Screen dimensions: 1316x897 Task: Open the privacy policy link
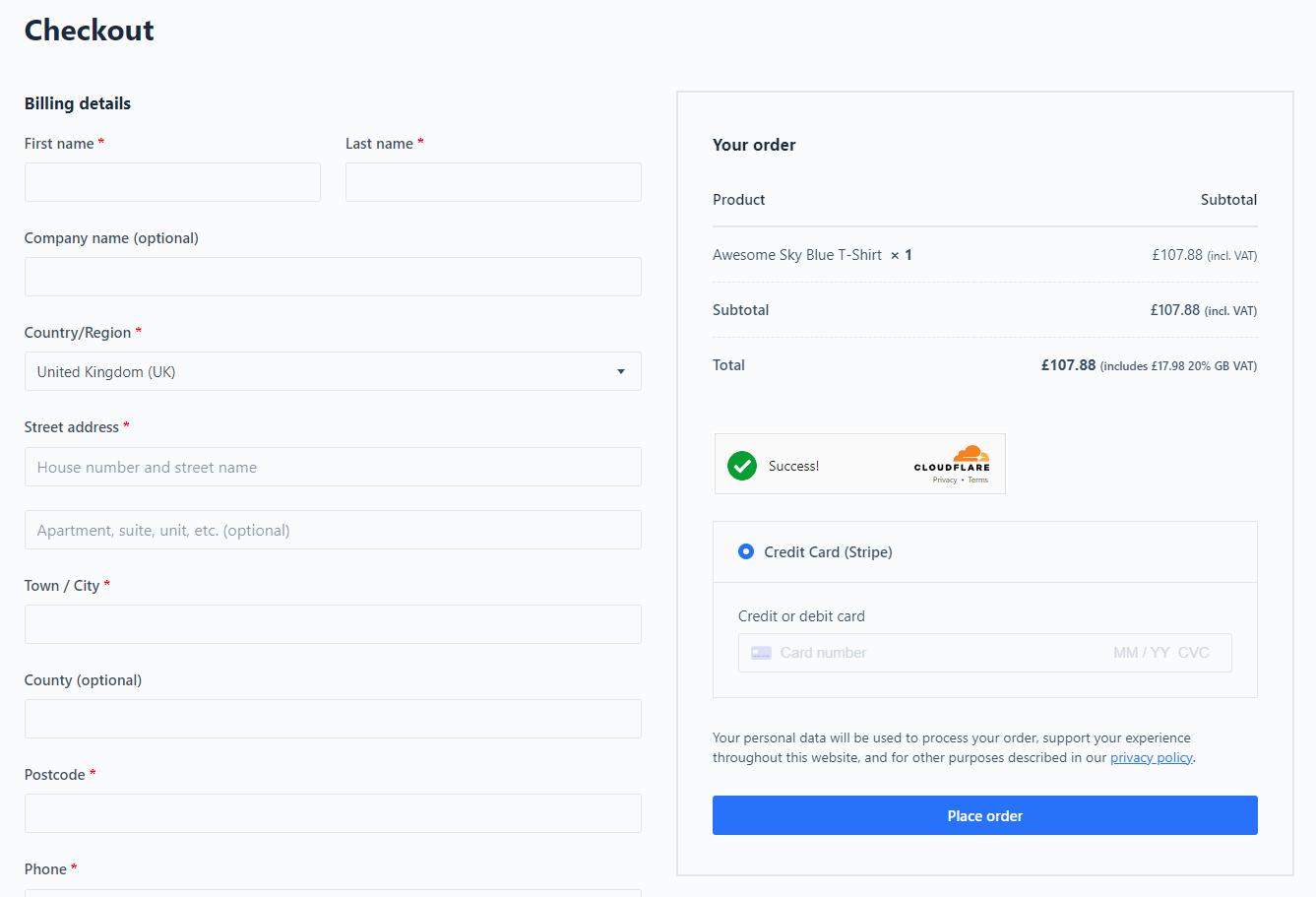[1152, 757]
